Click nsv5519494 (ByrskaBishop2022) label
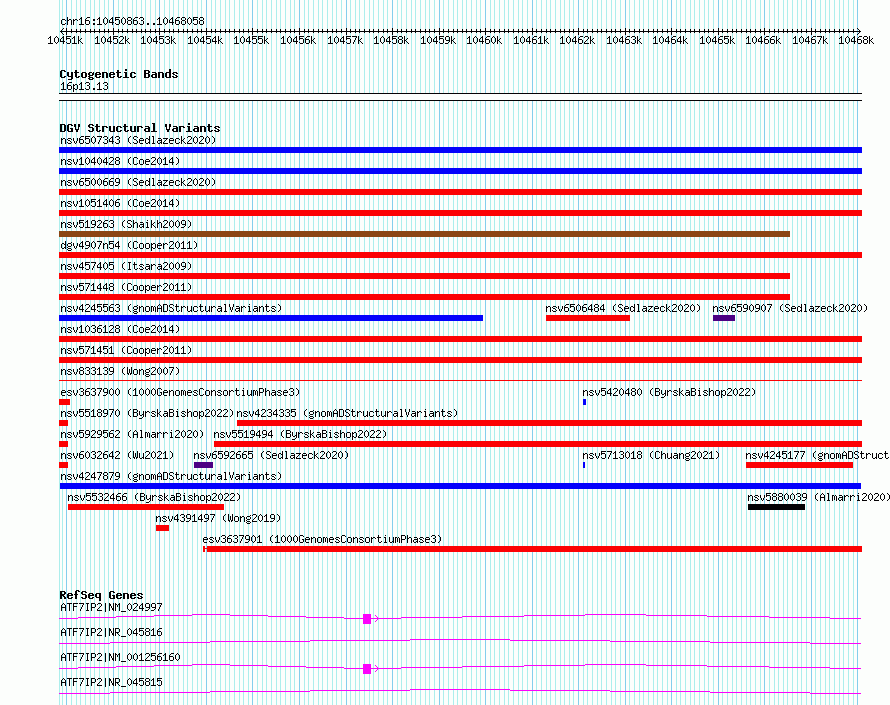This screenshot has width=890, height=705. (300, 434)
